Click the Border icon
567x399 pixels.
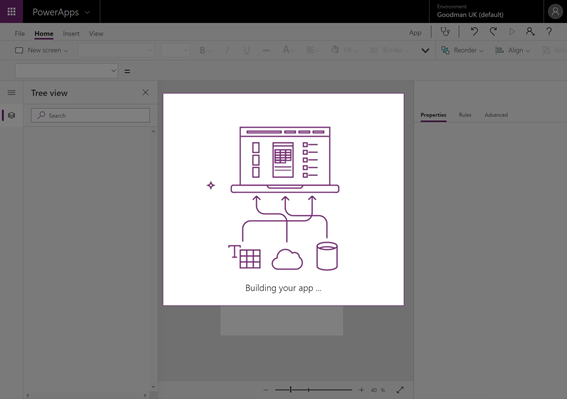[374, 50]
